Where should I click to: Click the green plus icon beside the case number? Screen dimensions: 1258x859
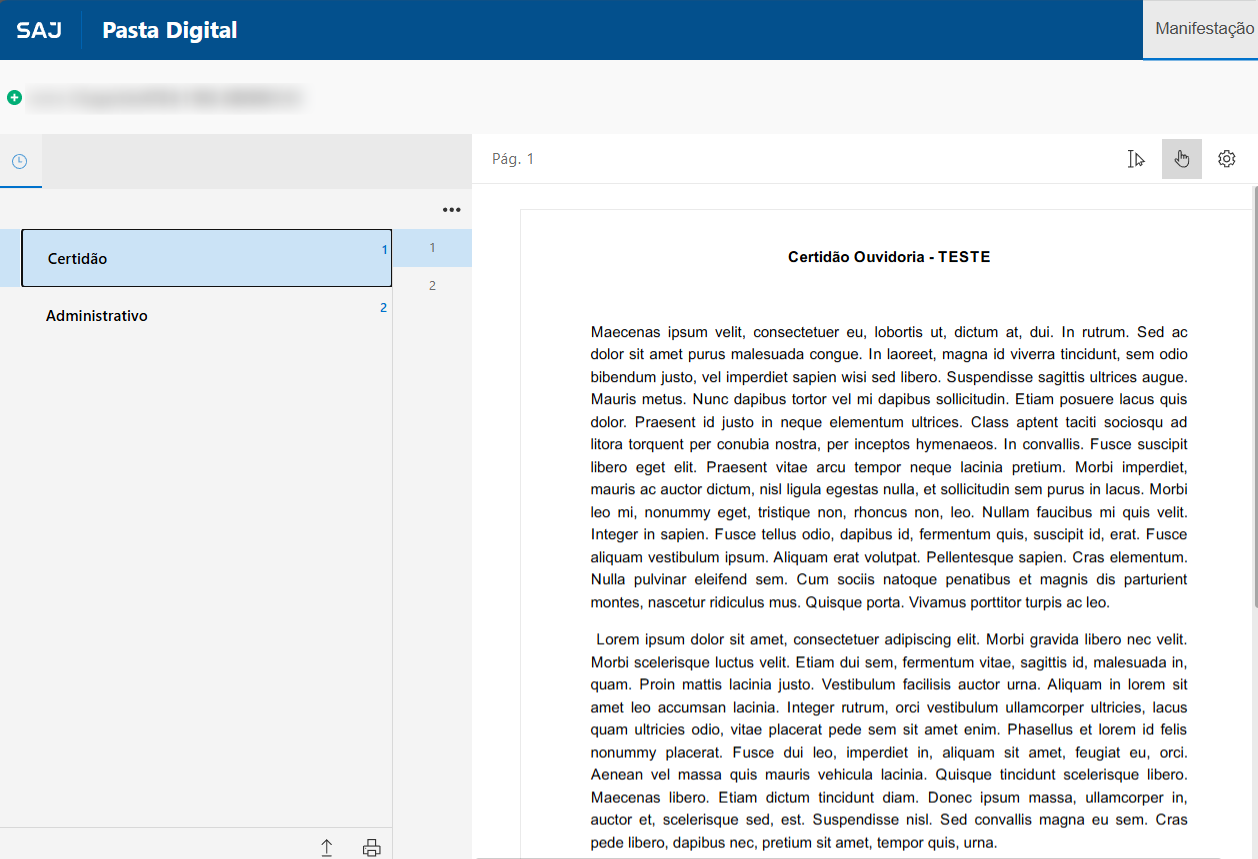tap(14, 98)
